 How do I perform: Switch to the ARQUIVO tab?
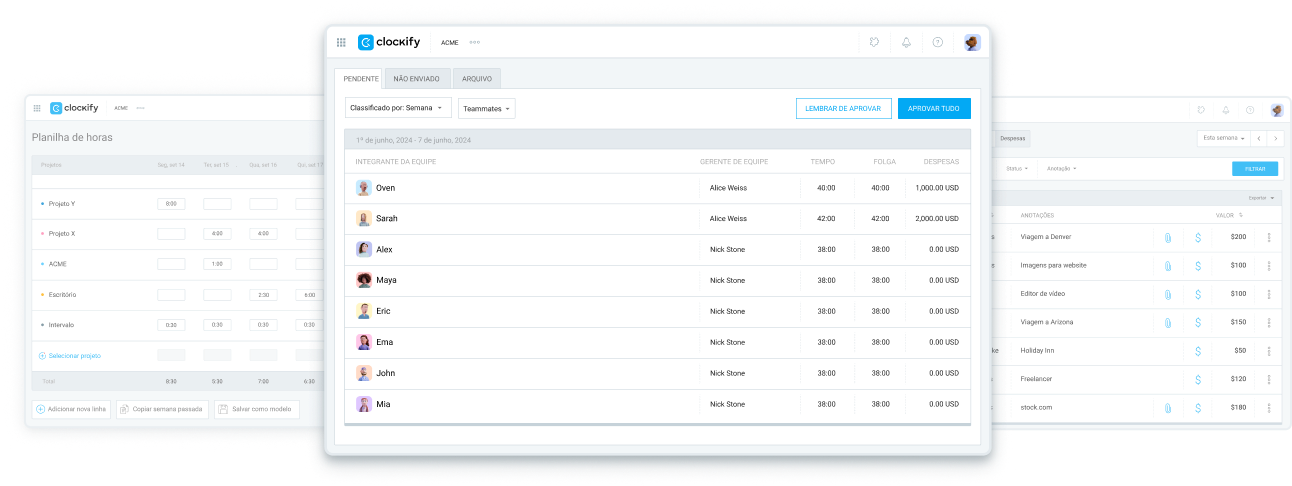click(476, 79)
